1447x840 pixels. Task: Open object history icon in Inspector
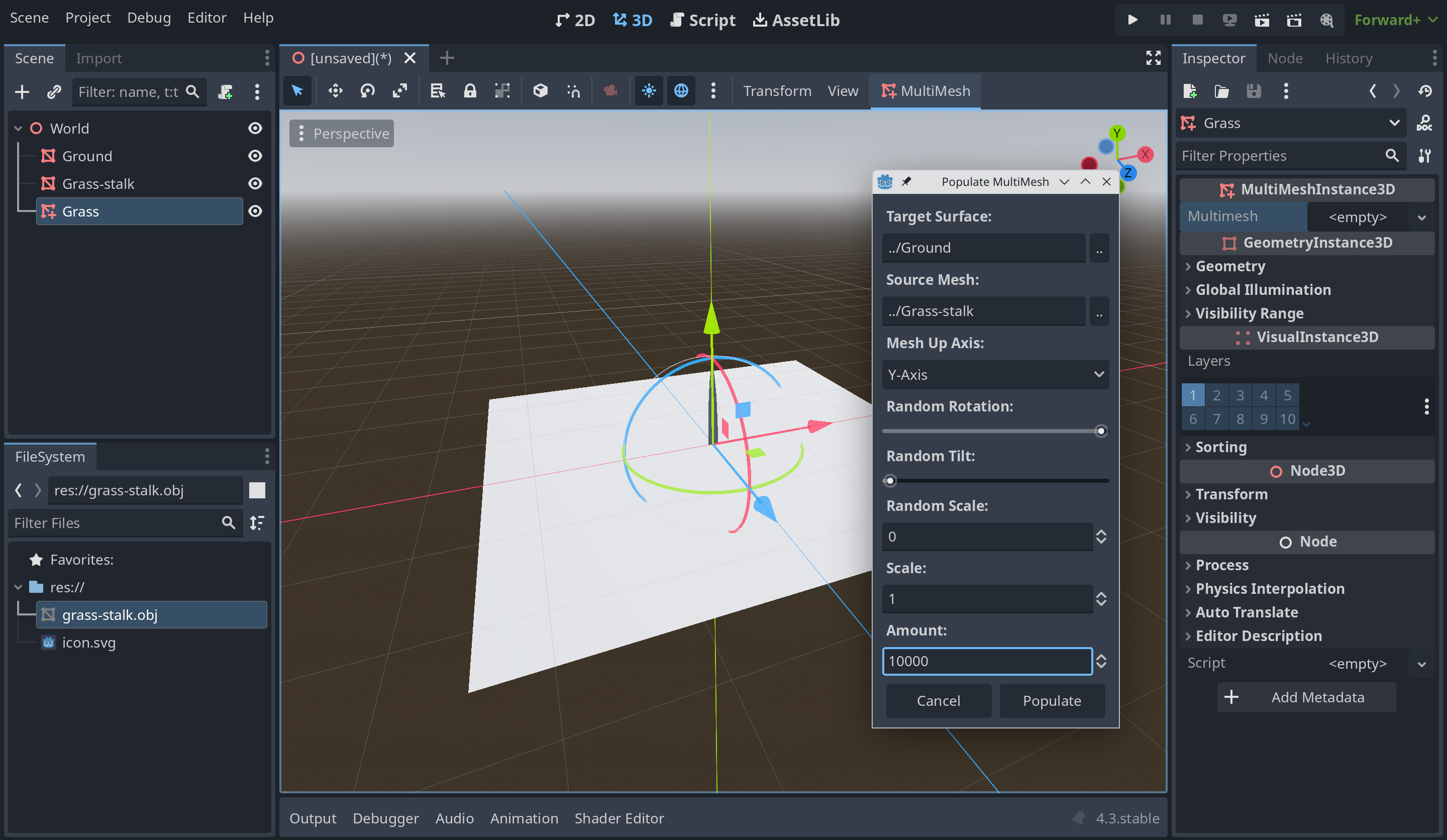[x=1425, y=91]
